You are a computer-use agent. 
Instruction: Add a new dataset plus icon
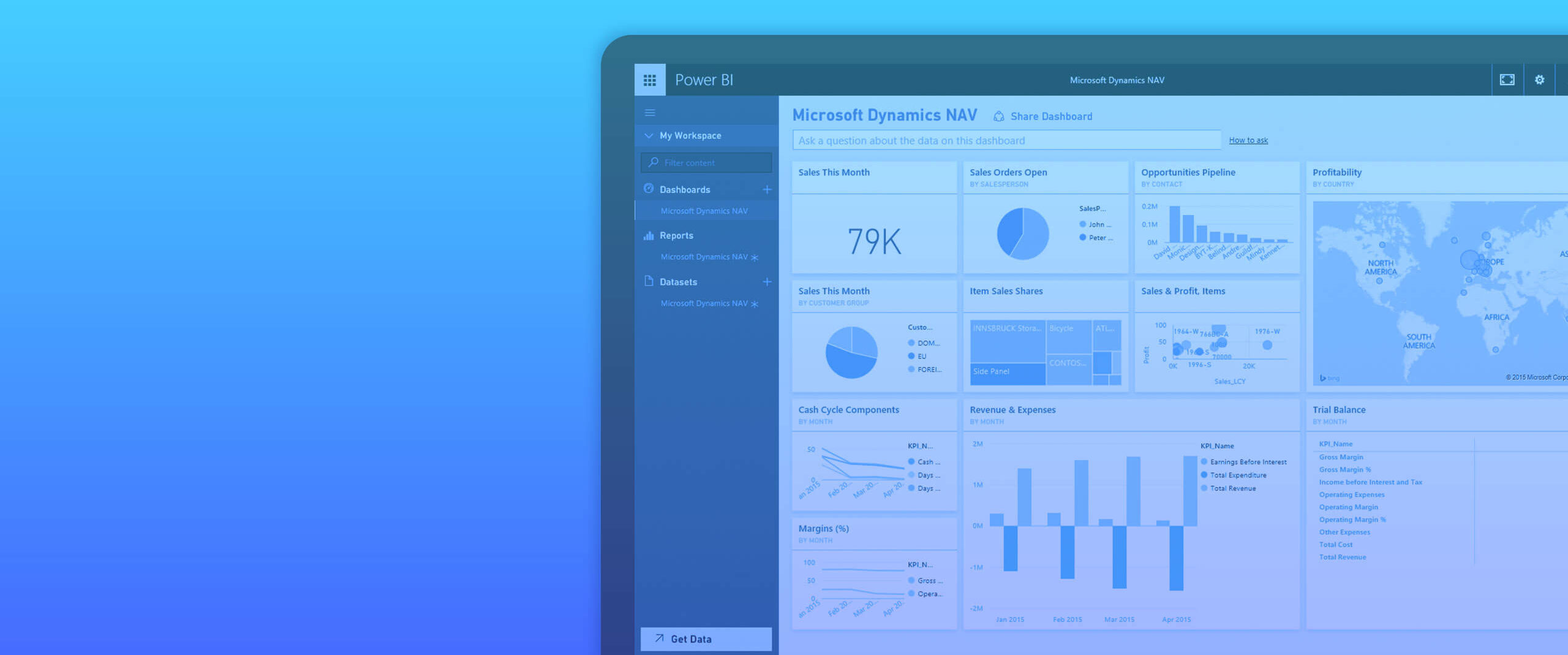tap(766, 282)
